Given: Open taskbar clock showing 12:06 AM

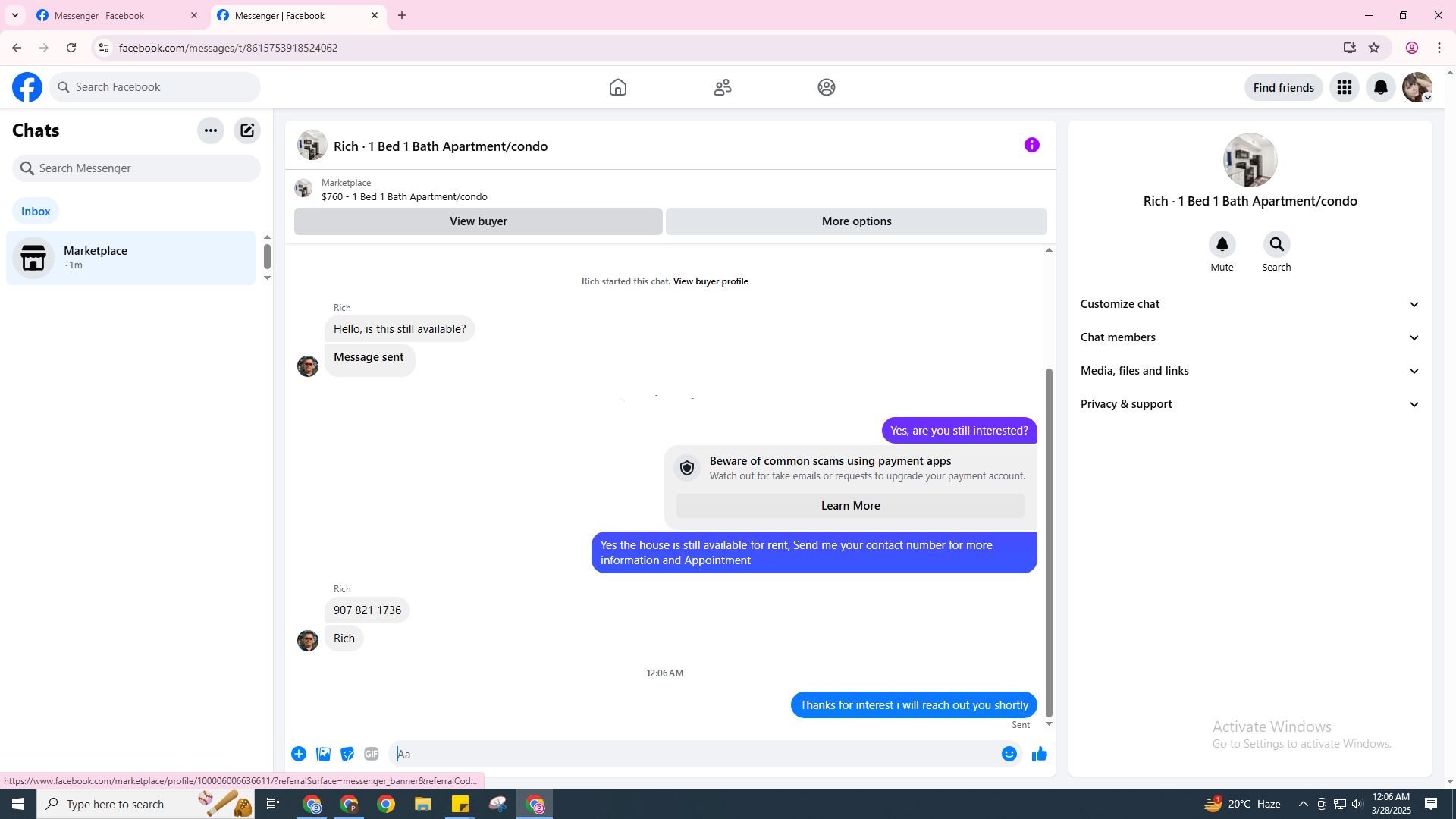Looking at the screenshot, I should pyautogui.click(x=1392, y=804).
